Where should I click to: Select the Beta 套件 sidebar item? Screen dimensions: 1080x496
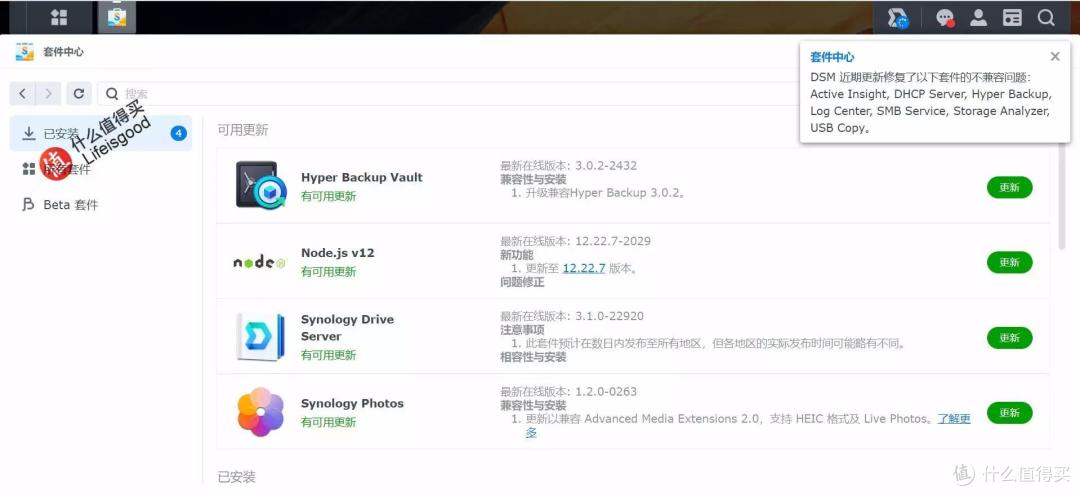[101, 205]
